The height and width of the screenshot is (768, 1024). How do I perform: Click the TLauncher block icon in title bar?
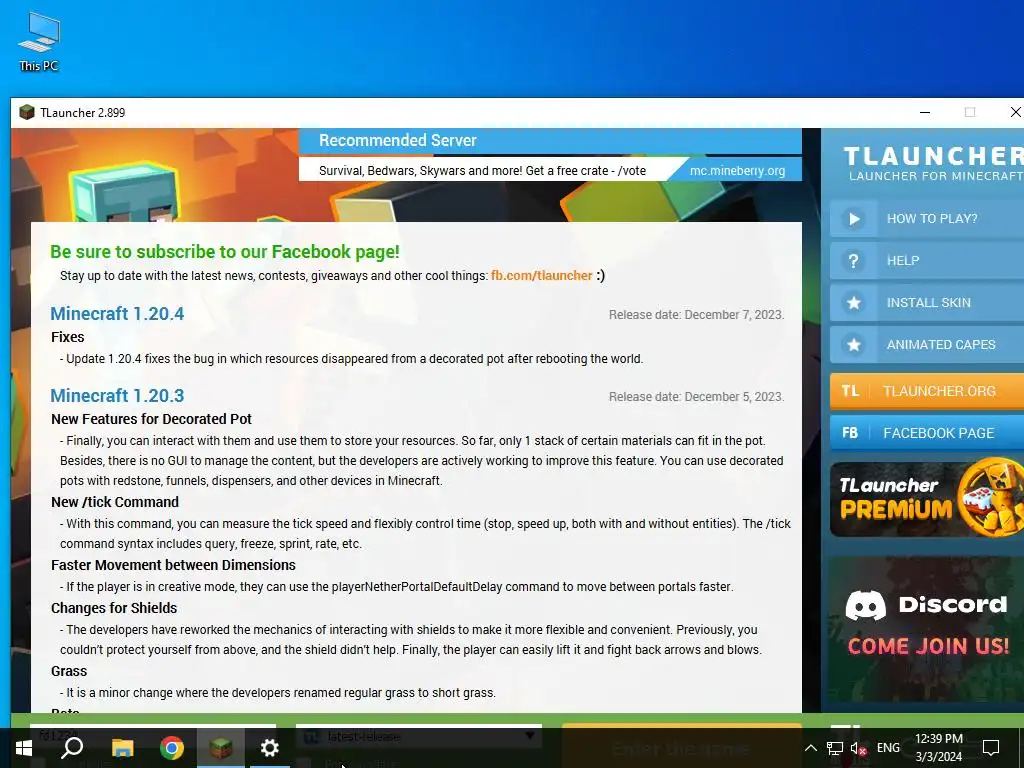(x=27, y=112)
